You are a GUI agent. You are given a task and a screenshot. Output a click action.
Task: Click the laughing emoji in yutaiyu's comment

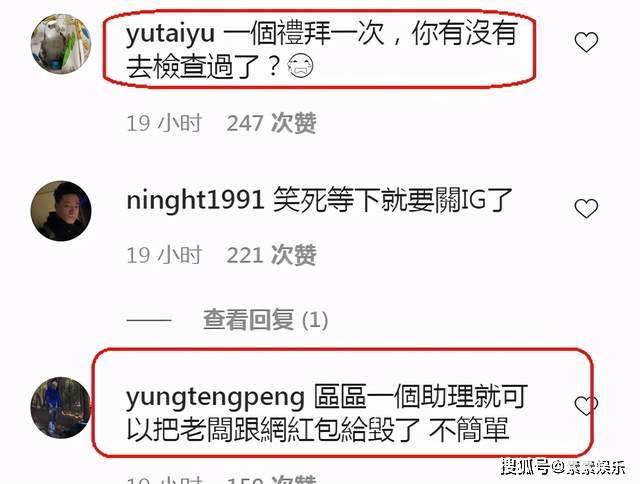pos(300,66)
